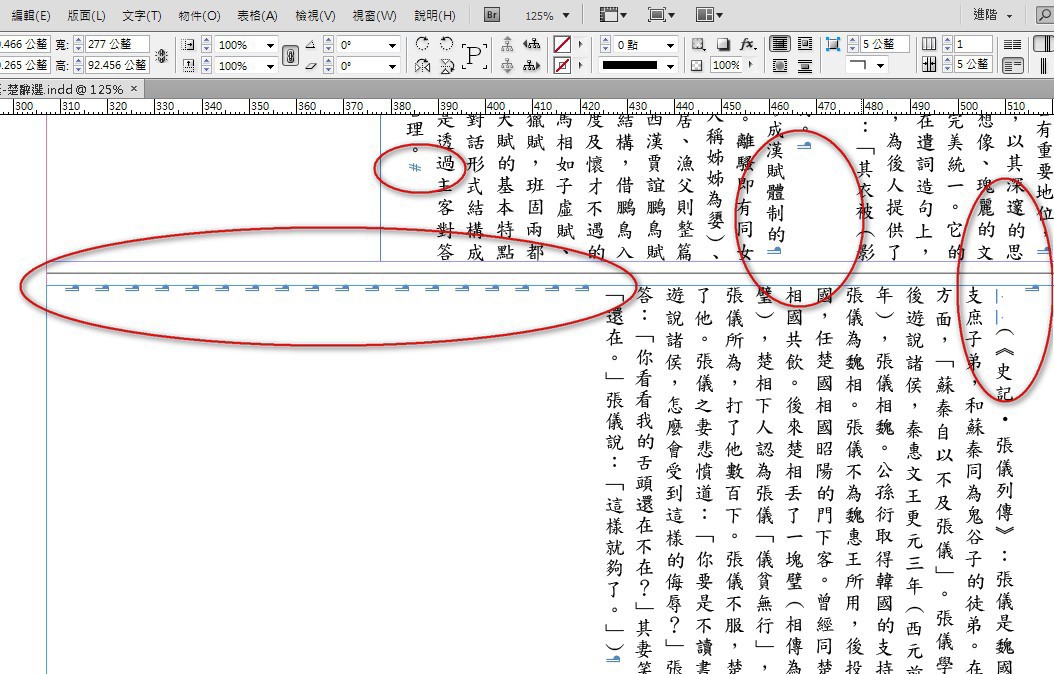Viewport: 1054px width, 674px height.
Task: Click the view options icon
Action: coord(610,15)
